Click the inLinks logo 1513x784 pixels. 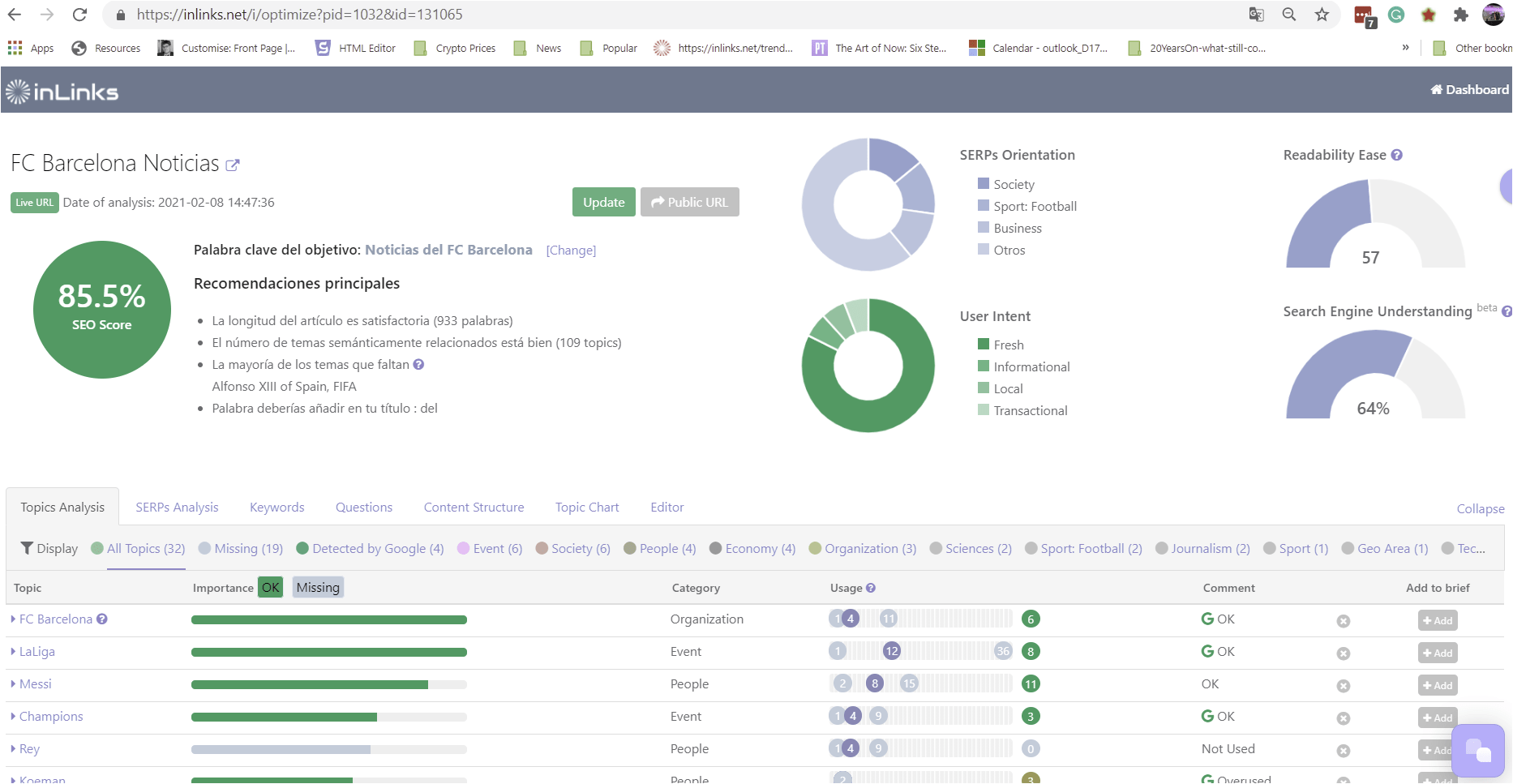pyautogui.click(x=62, y=92)
